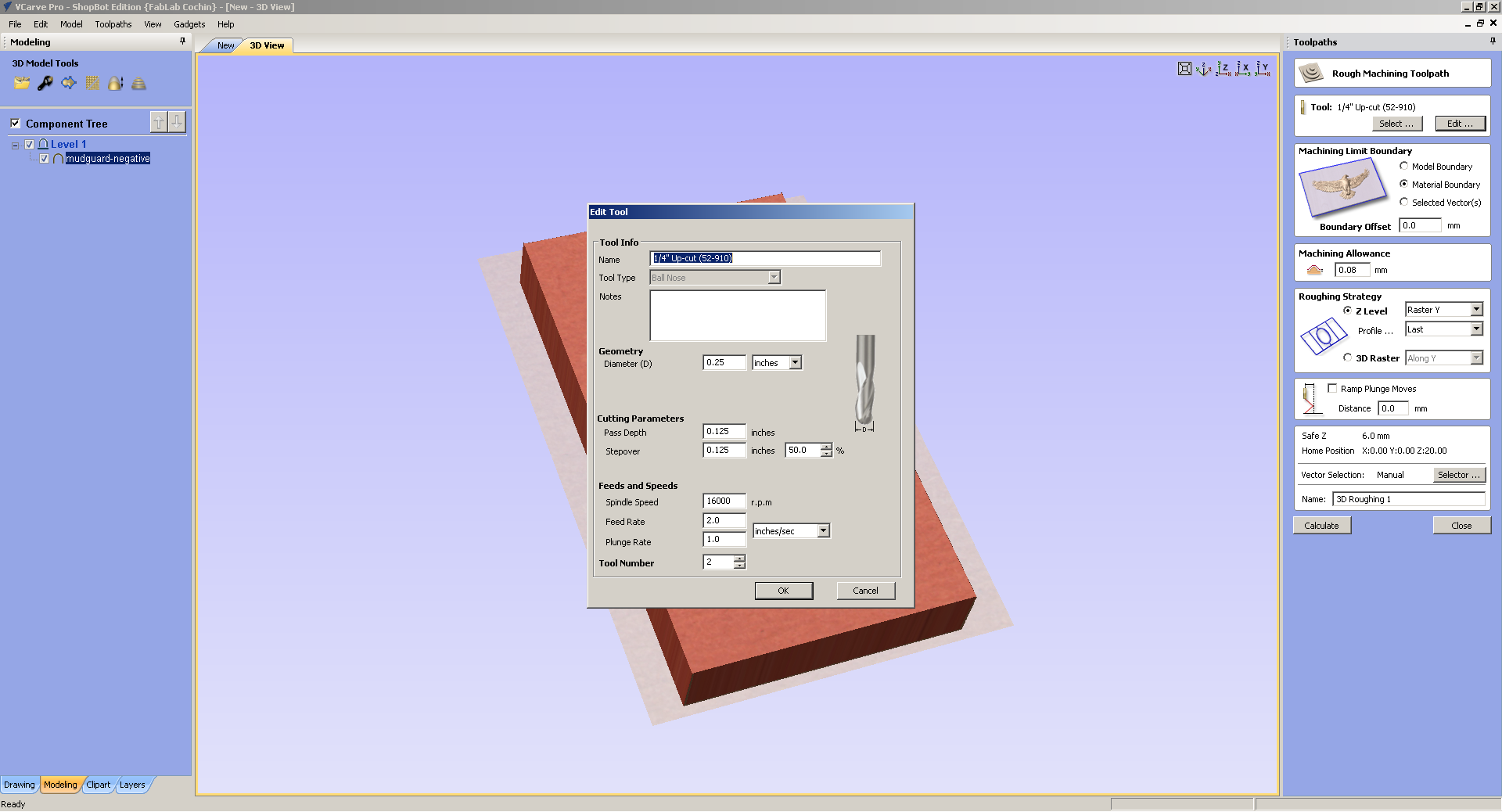Viewport: 1502px width, 812px height.
Task: Adjust Tool Number spinner
Action: click(739, 562)
